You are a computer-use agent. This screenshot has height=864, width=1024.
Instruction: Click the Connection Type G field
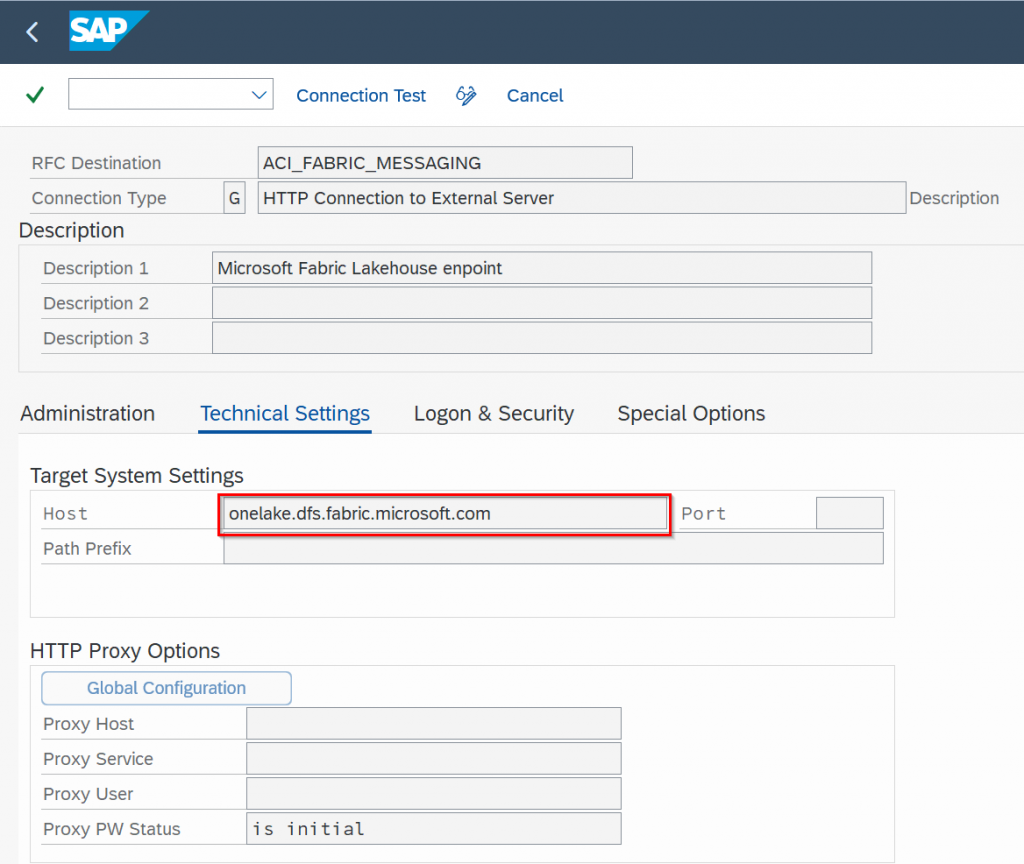point(234,198)
